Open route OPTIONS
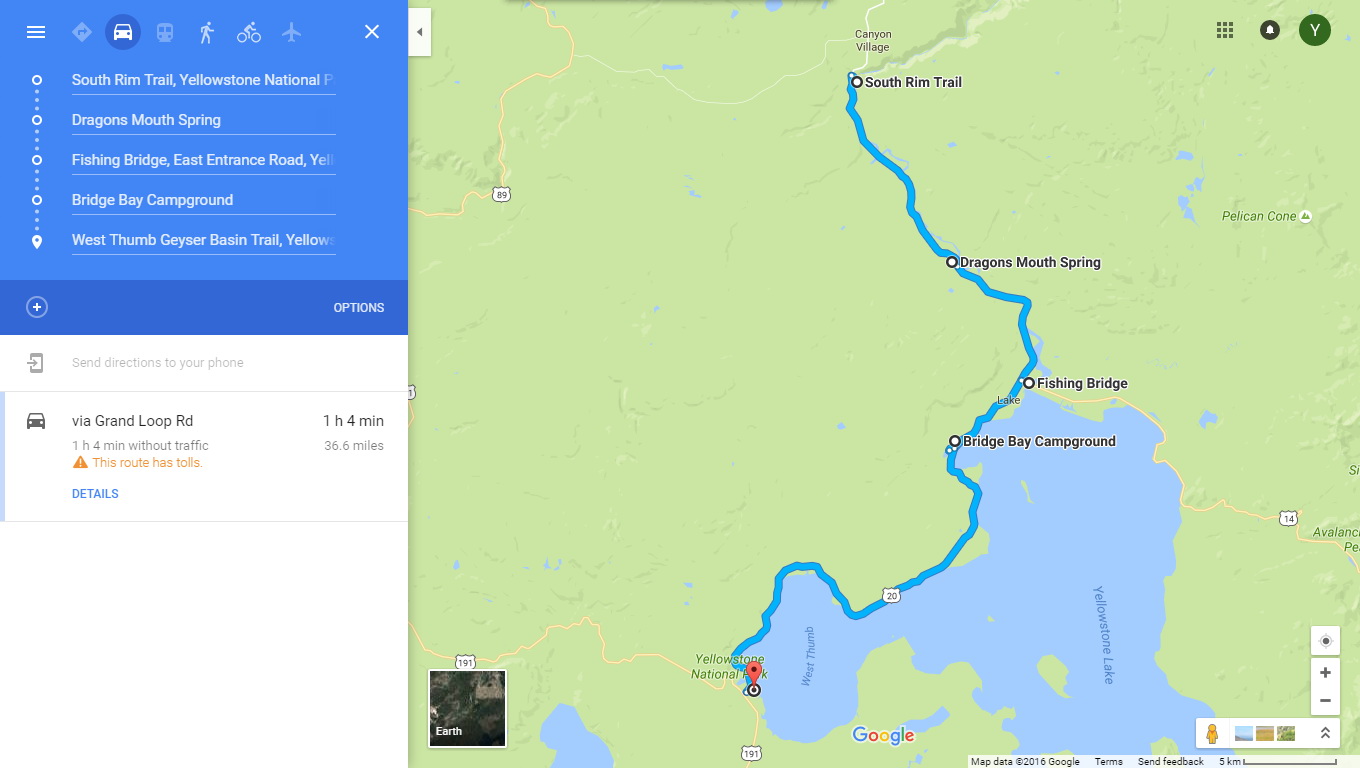 [x=359, y=308]
